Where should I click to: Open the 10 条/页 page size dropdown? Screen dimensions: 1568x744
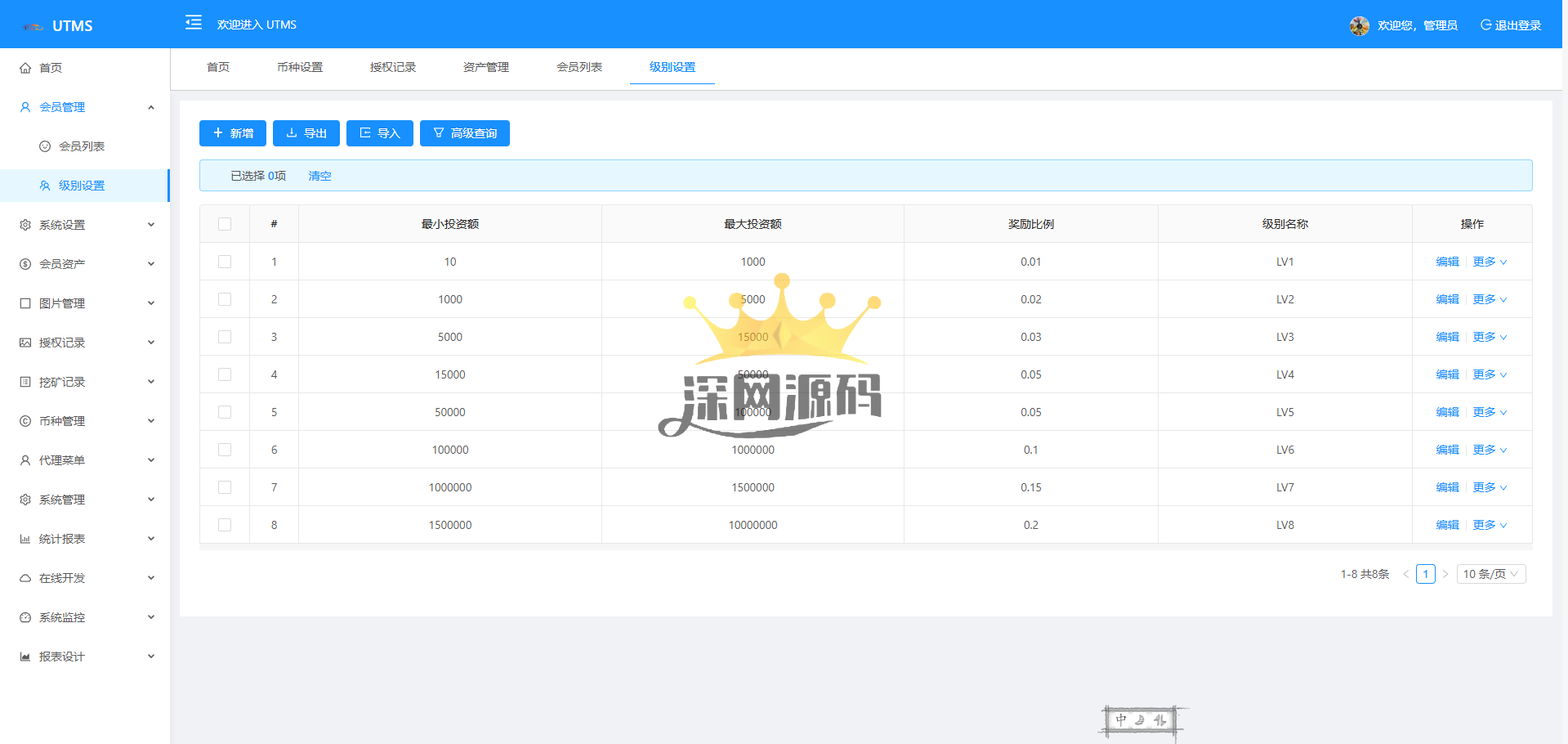point(1490,574)
